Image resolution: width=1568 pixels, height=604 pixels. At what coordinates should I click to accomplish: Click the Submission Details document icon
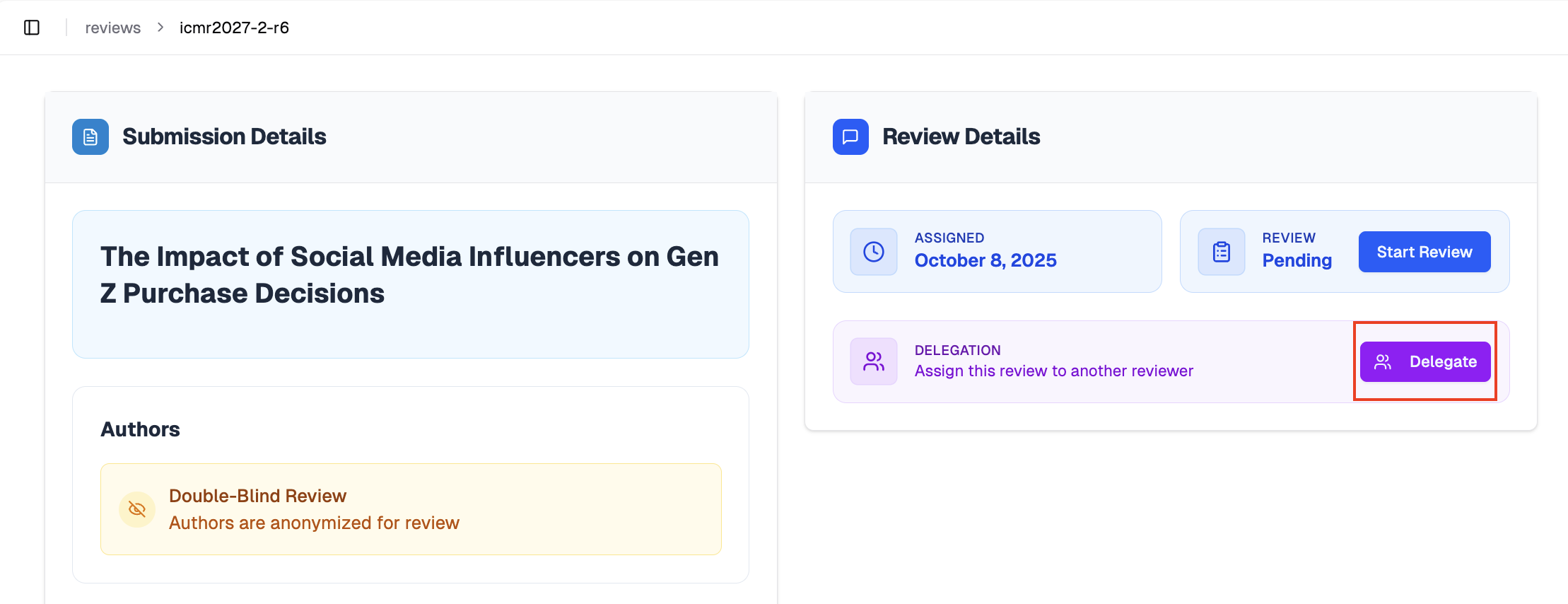pyautogui.click(x=90, y=137)
